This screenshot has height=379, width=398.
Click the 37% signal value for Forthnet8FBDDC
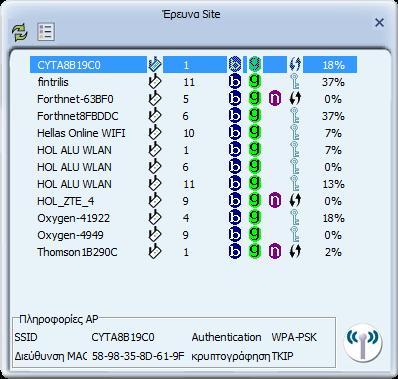(x=333, y=116)
